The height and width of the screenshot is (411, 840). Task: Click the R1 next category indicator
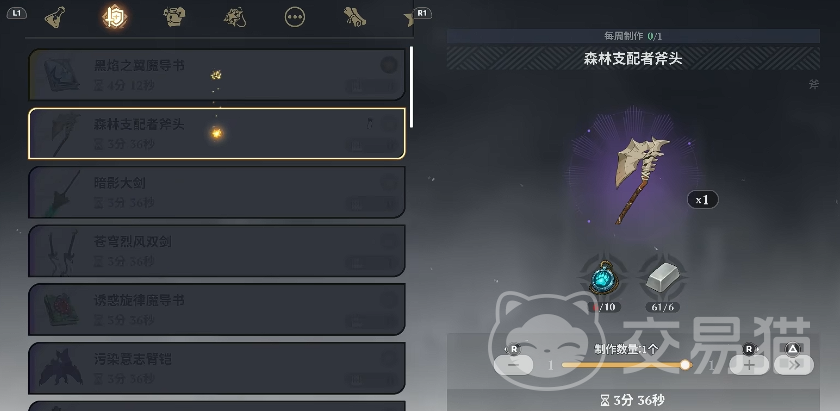(x=422, y=13)
